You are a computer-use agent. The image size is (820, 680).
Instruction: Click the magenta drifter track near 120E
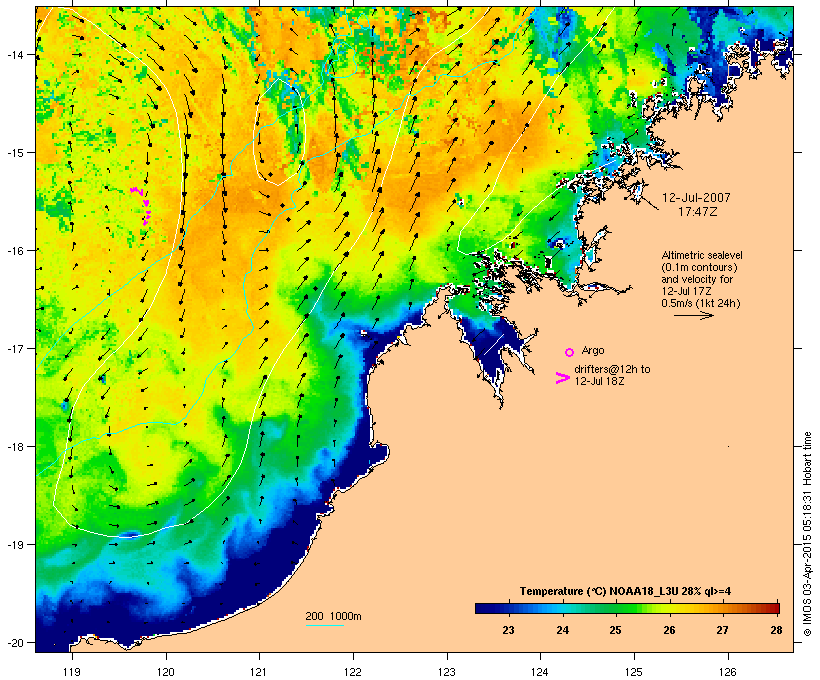pyautogui.click(x=142, y=206)
